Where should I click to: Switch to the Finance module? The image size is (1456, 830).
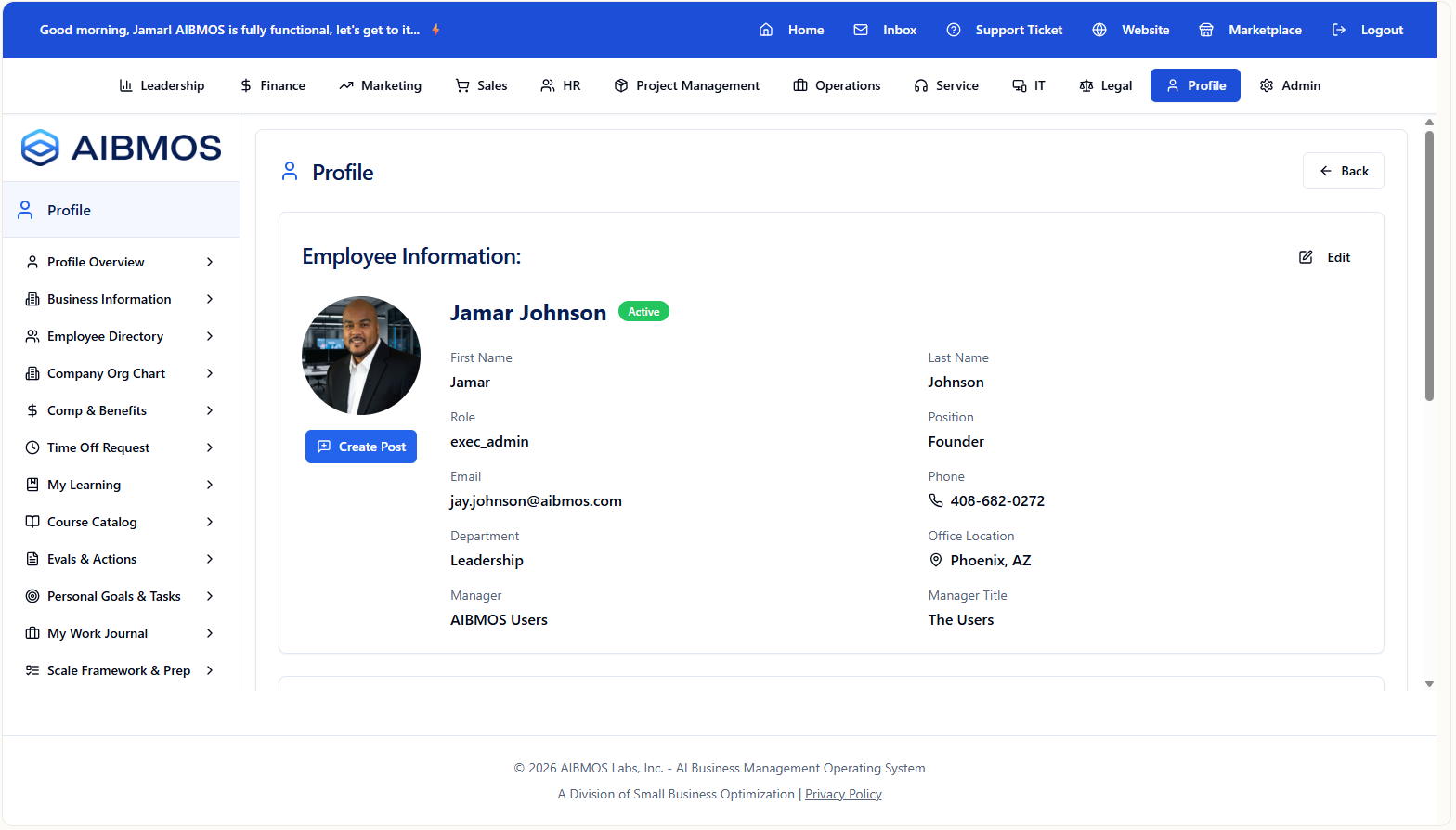tap(272, 85)
